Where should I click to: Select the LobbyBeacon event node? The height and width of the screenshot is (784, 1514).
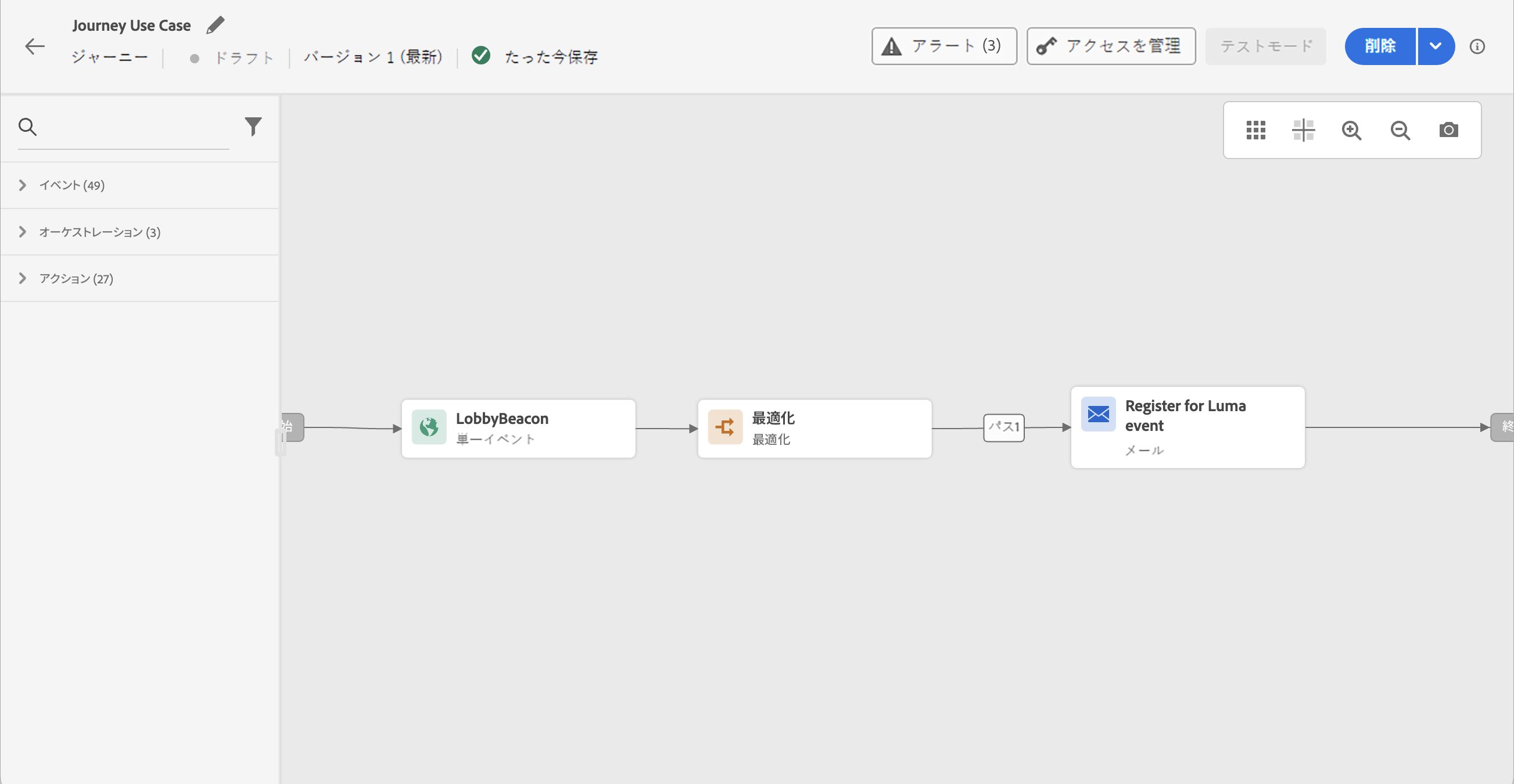pos(518,428)
